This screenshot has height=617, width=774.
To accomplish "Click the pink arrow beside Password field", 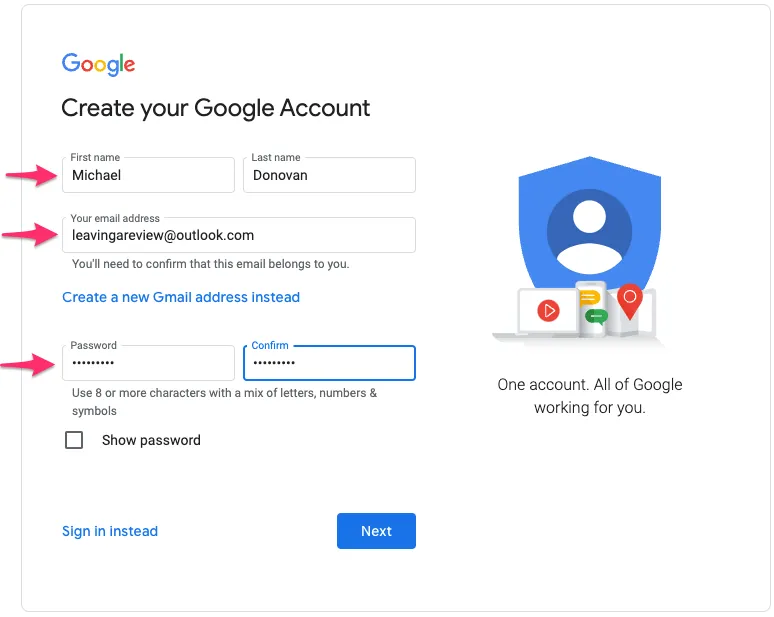I will click(x=27, y=365).
